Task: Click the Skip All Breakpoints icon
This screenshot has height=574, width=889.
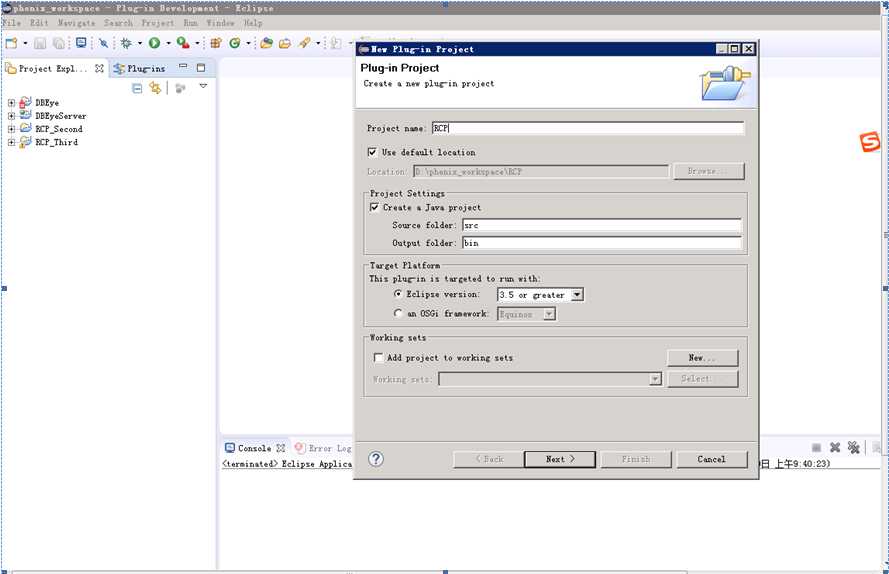Action: pos(103,43)
